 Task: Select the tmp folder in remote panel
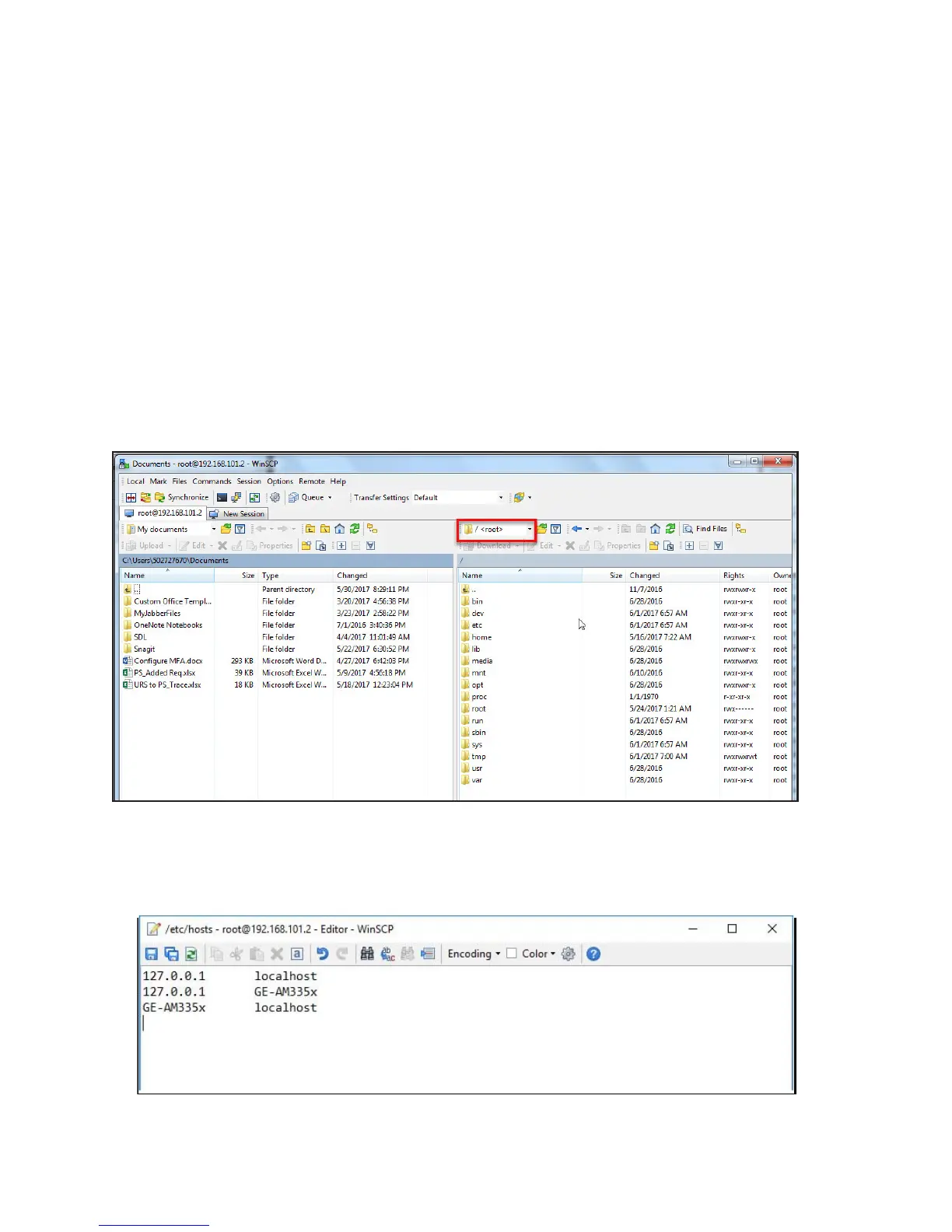point(478,757)
